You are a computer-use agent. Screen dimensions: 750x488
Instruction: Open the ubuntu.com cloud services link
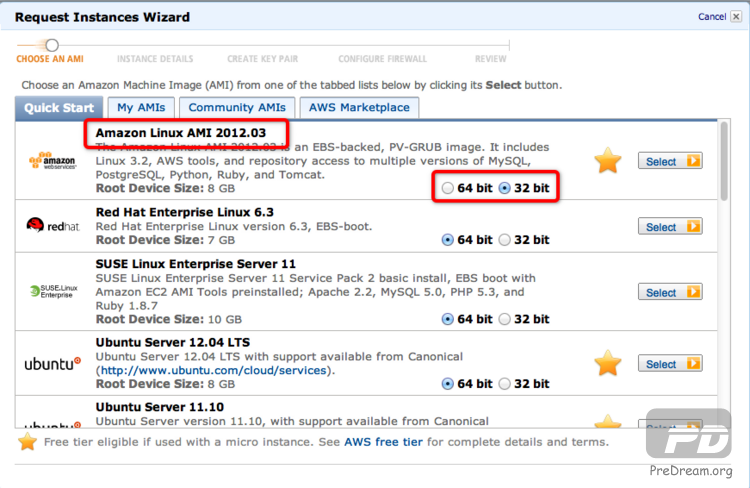(213, 370)
